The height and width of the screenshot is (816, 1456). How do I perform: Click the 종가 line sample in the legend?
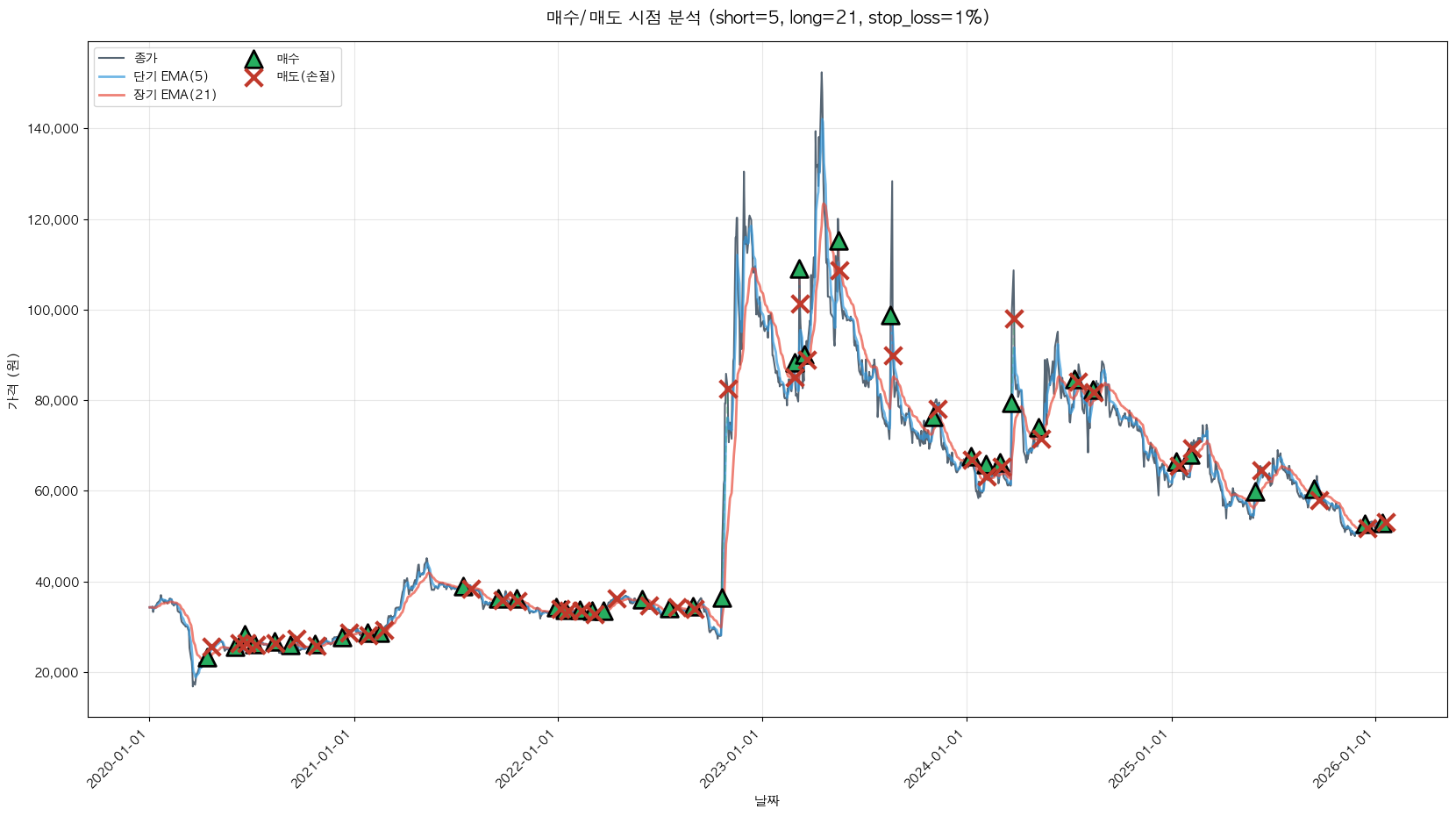point(111,58)
